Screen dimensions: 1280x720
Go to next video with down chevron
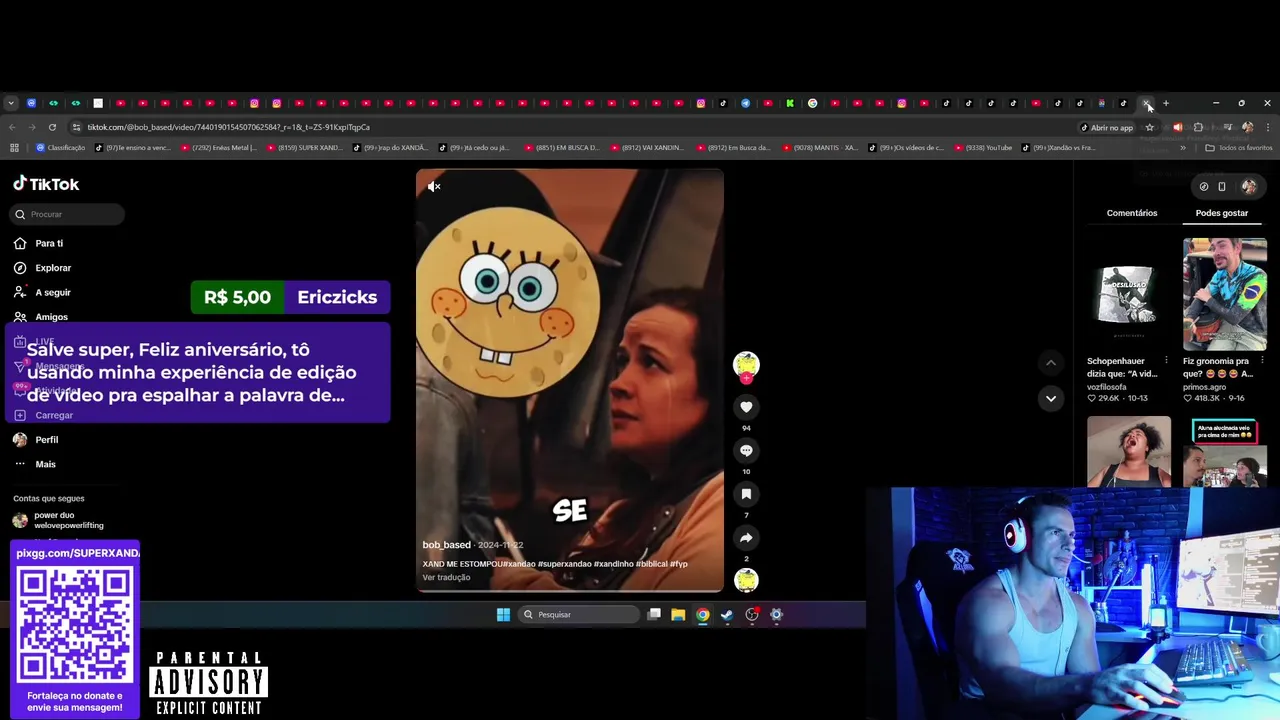pyautogui.click(x=1050, y=398)
